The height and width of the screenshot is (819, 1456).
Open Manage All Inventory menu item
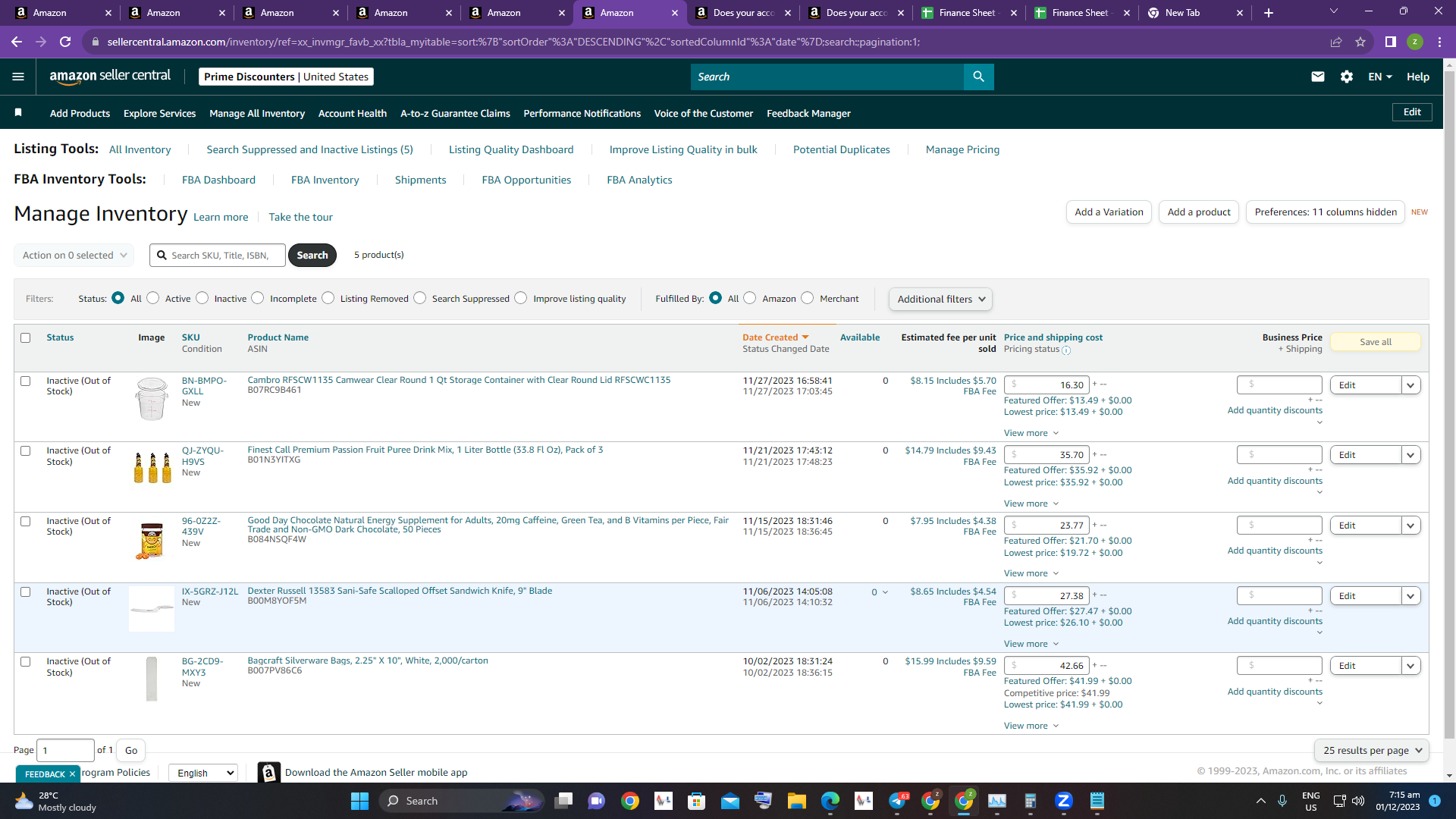point(257,113)
